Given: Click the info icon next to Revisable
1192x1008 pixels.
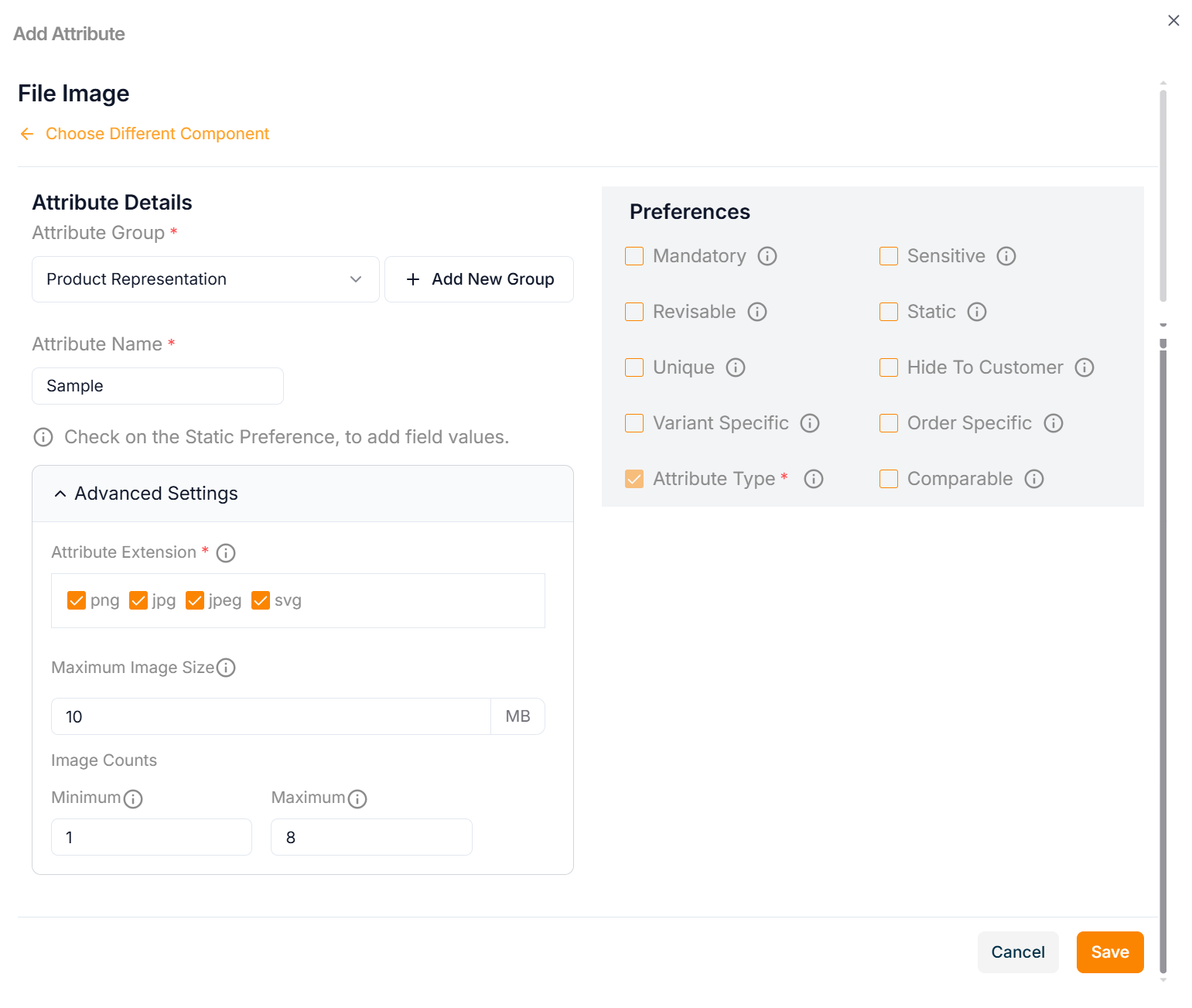Looking at the screenshot, I should (757, 312).
